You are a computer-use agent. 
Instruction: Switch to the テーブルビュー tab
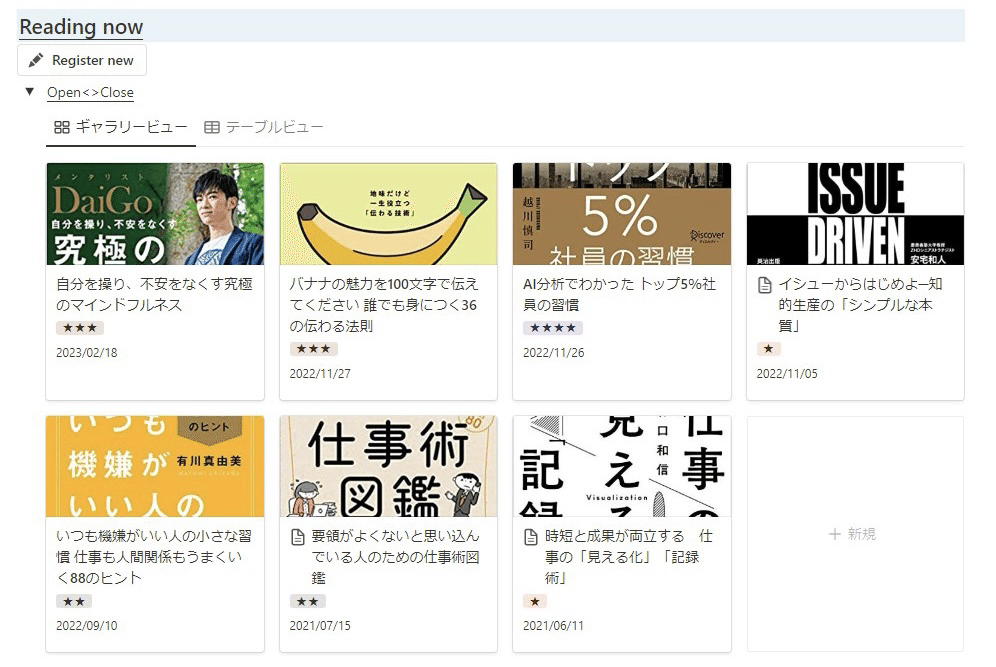click(x=264, y=127)
